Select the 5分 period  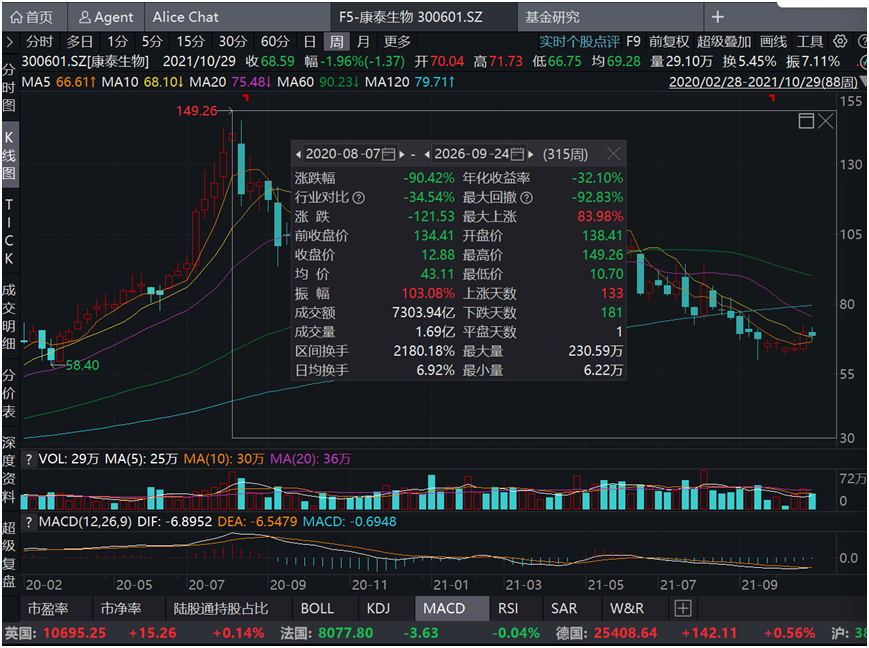click(151, 42)
